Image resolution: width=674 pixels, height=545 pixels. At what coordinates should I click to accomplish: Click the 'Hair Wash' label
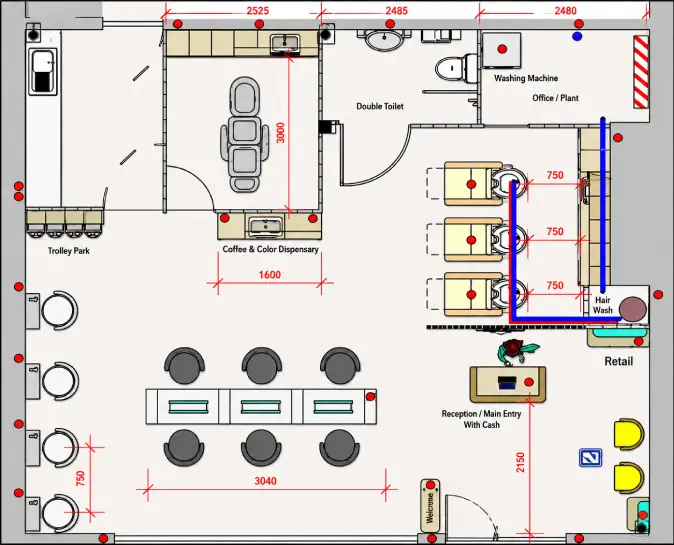603,305
